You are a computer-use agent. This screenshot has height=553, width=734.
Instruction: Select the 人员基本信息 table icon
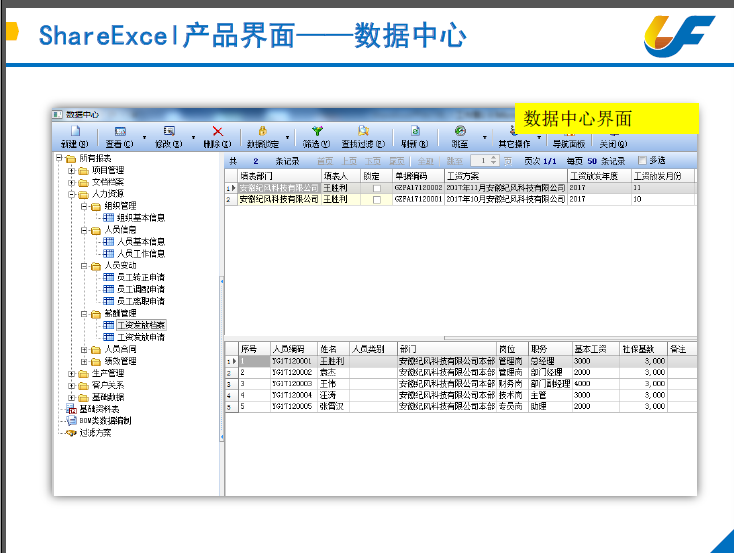(x=108, y=242)
